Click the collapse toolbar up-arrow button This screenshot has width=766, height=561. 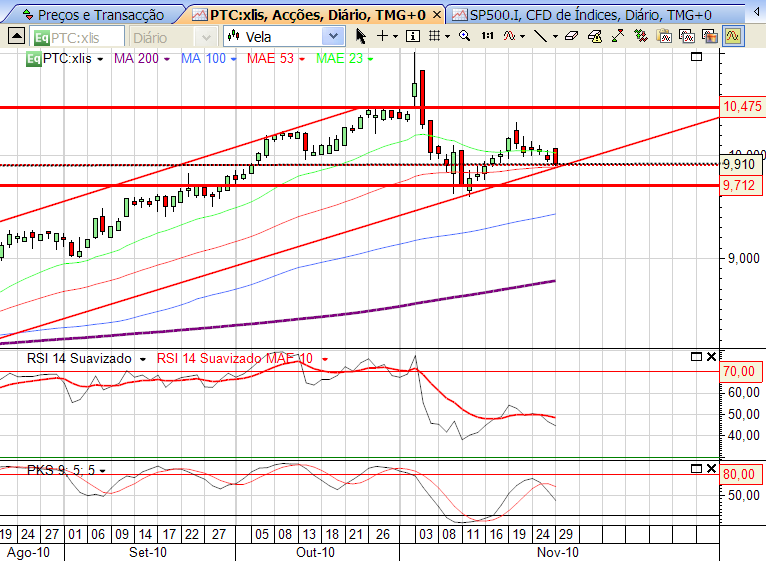[x=16, y=36]
